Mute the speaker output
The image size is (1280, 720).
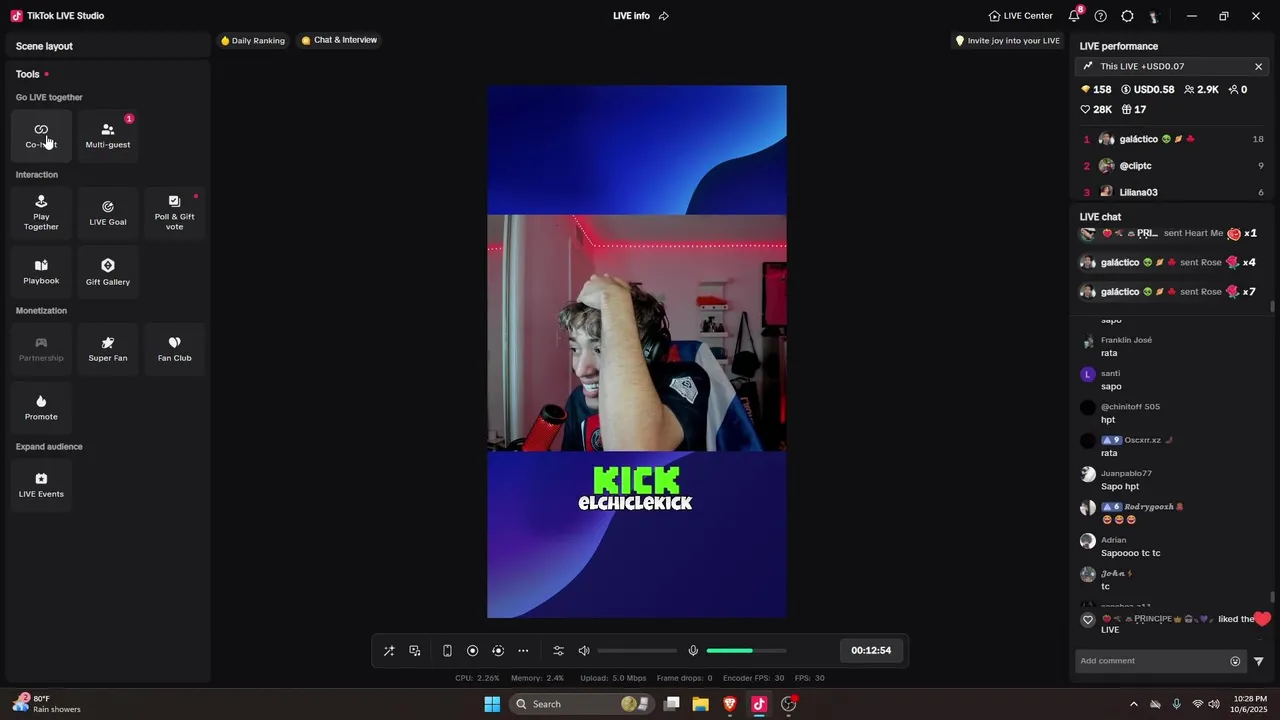click(584, 651)
